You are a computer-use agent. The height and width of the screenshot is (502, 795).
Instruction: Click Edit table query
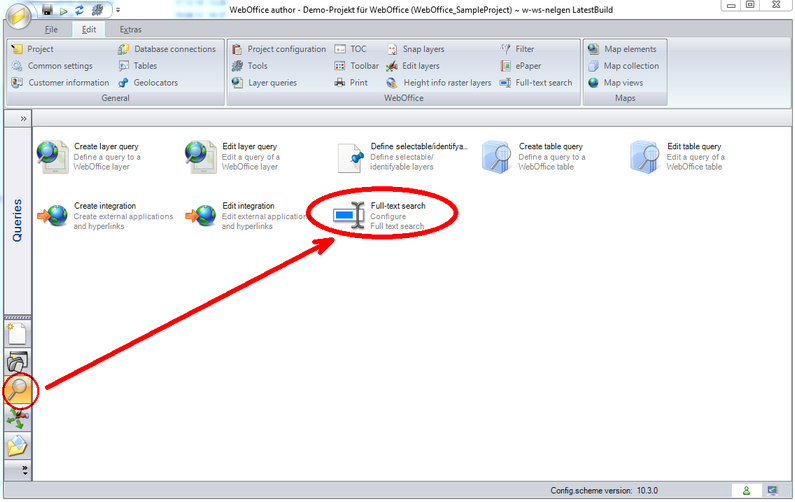(x=678, y=157)
